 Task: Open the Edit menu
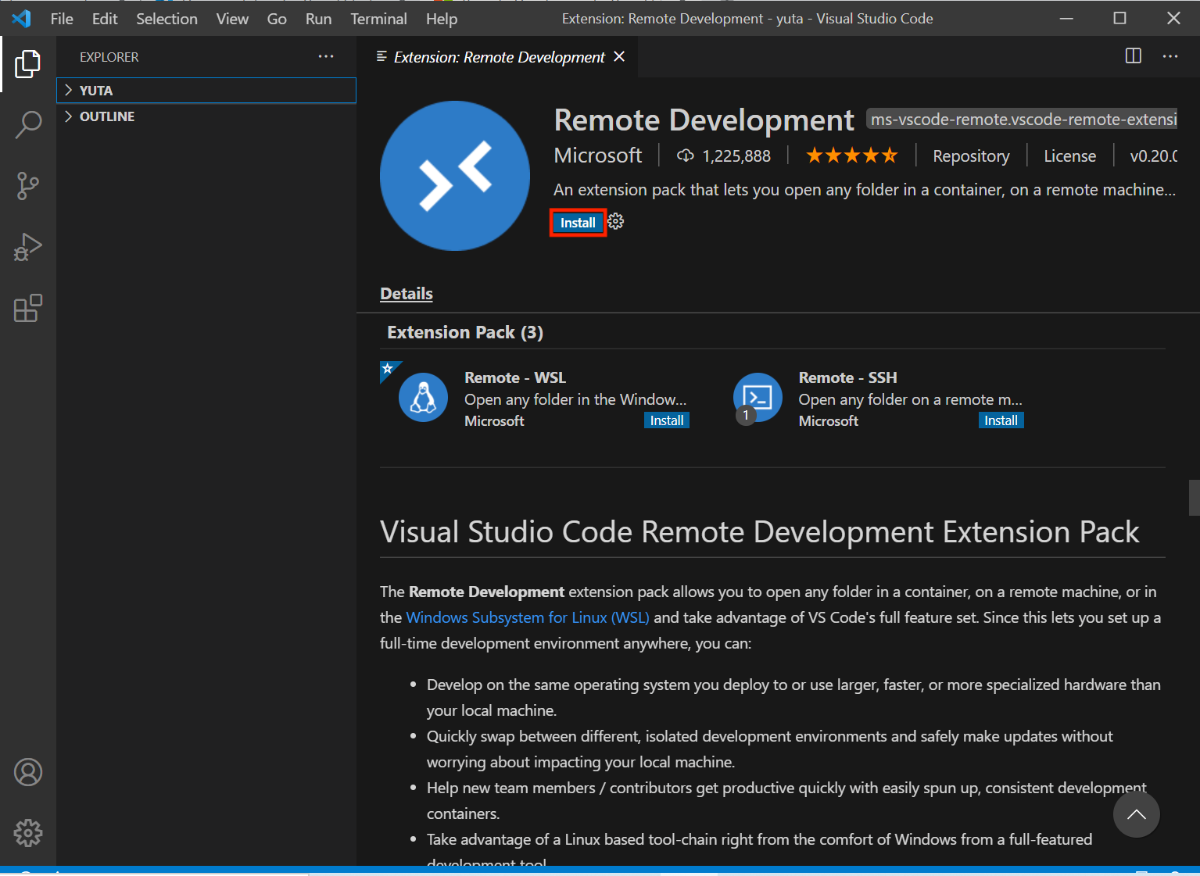(x=104, y=18)
